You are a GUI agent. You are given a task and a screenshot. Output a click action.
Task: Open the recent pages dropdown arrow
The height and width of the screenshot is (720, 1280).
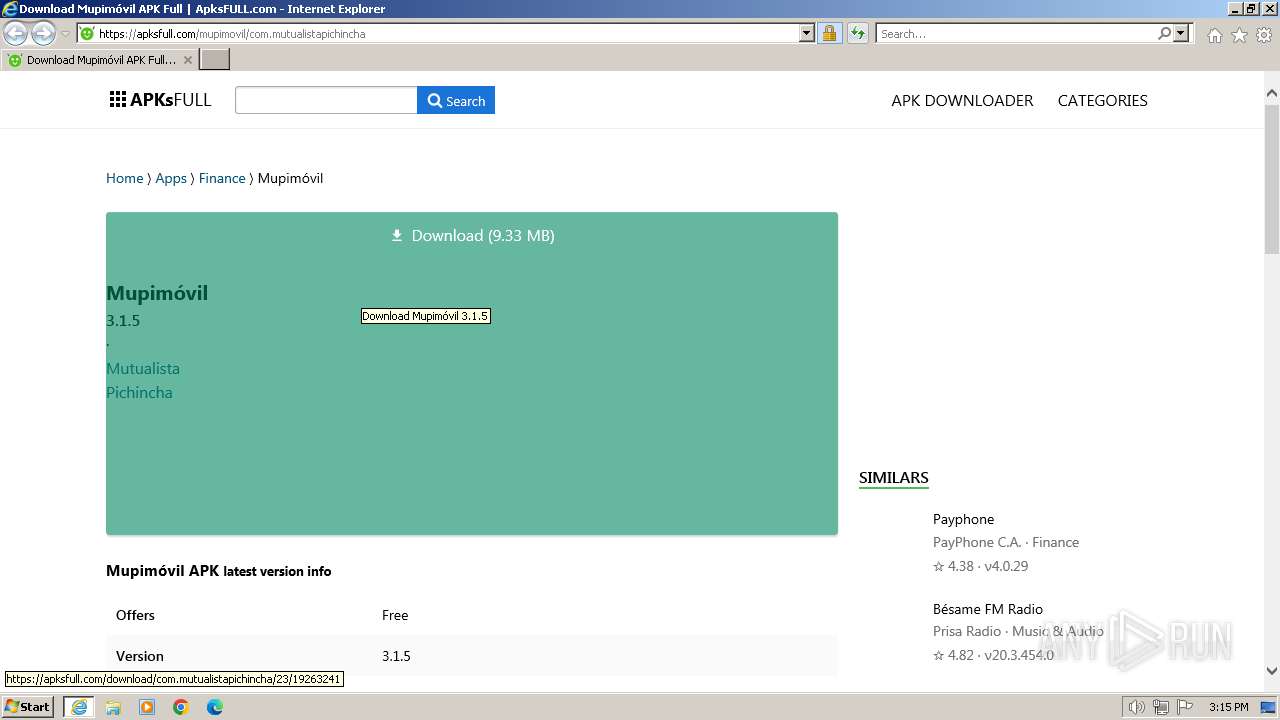[x=65, y=33]
